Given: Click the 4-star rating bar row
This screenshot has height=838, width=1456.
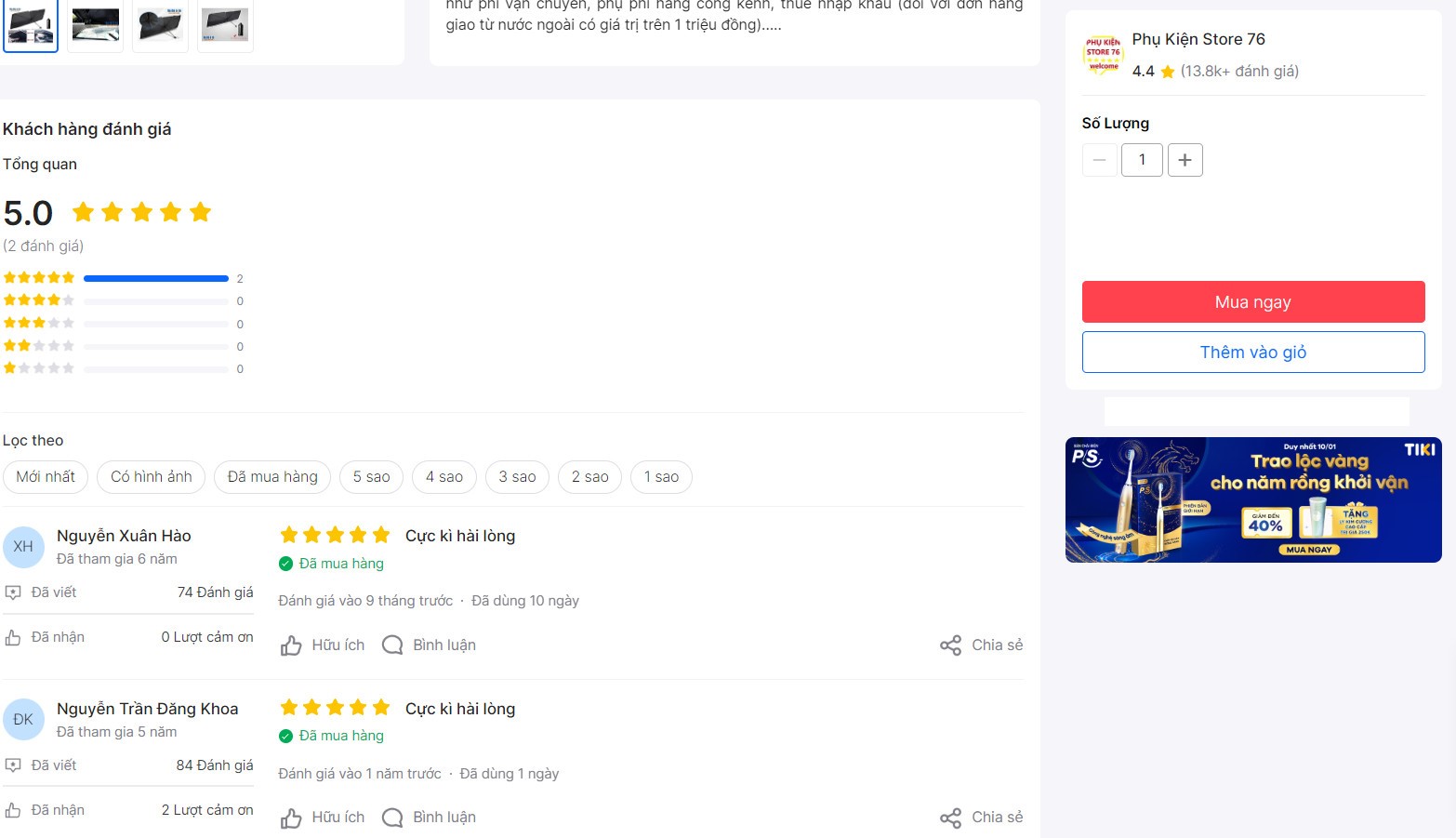Looking at the screenshot, I should (124, 300).
